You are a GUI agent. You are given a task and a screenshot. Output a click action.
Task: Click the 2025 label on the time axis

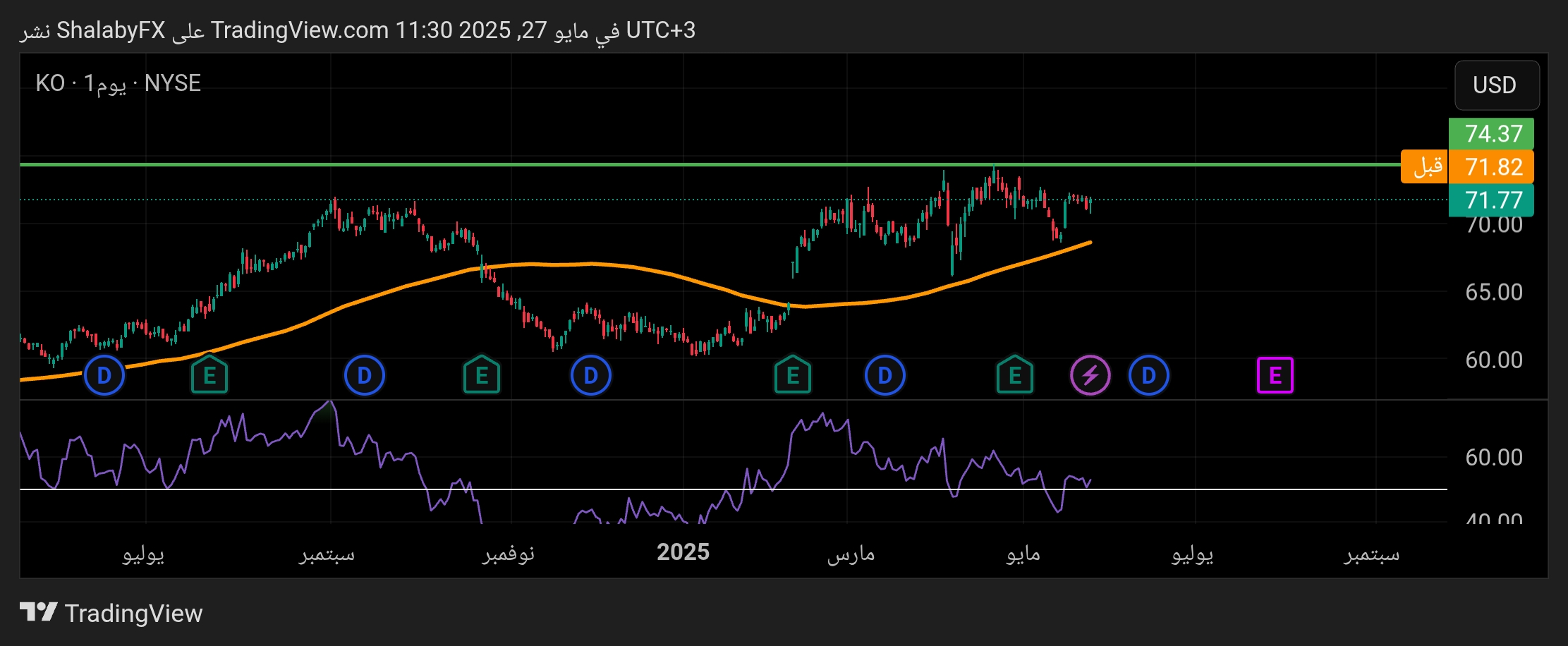[683, 552]
